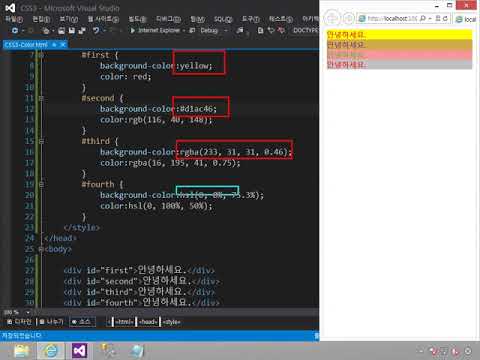Click the pink translucent block in the browser
This screenshot has height=360, width=480.
point(399,55)
